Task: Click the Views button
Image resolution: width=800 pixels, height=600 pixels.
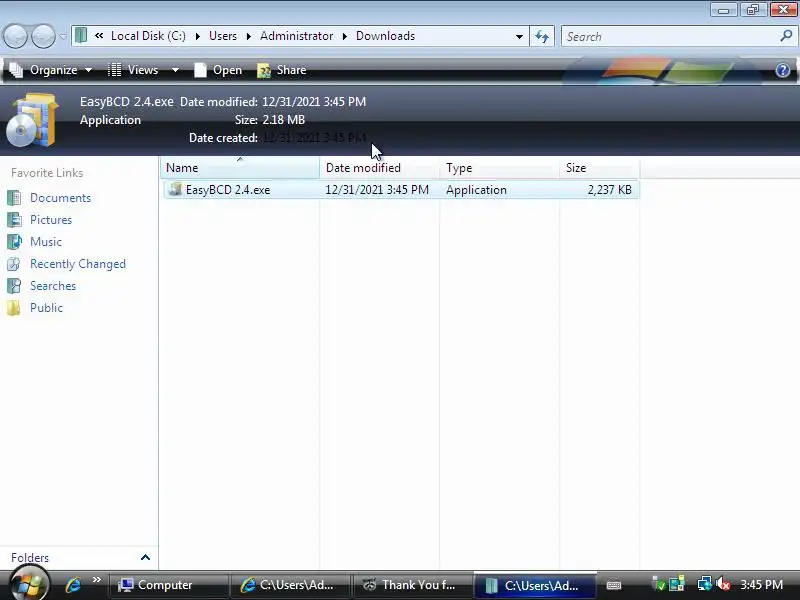Action: tap(134, 70)
